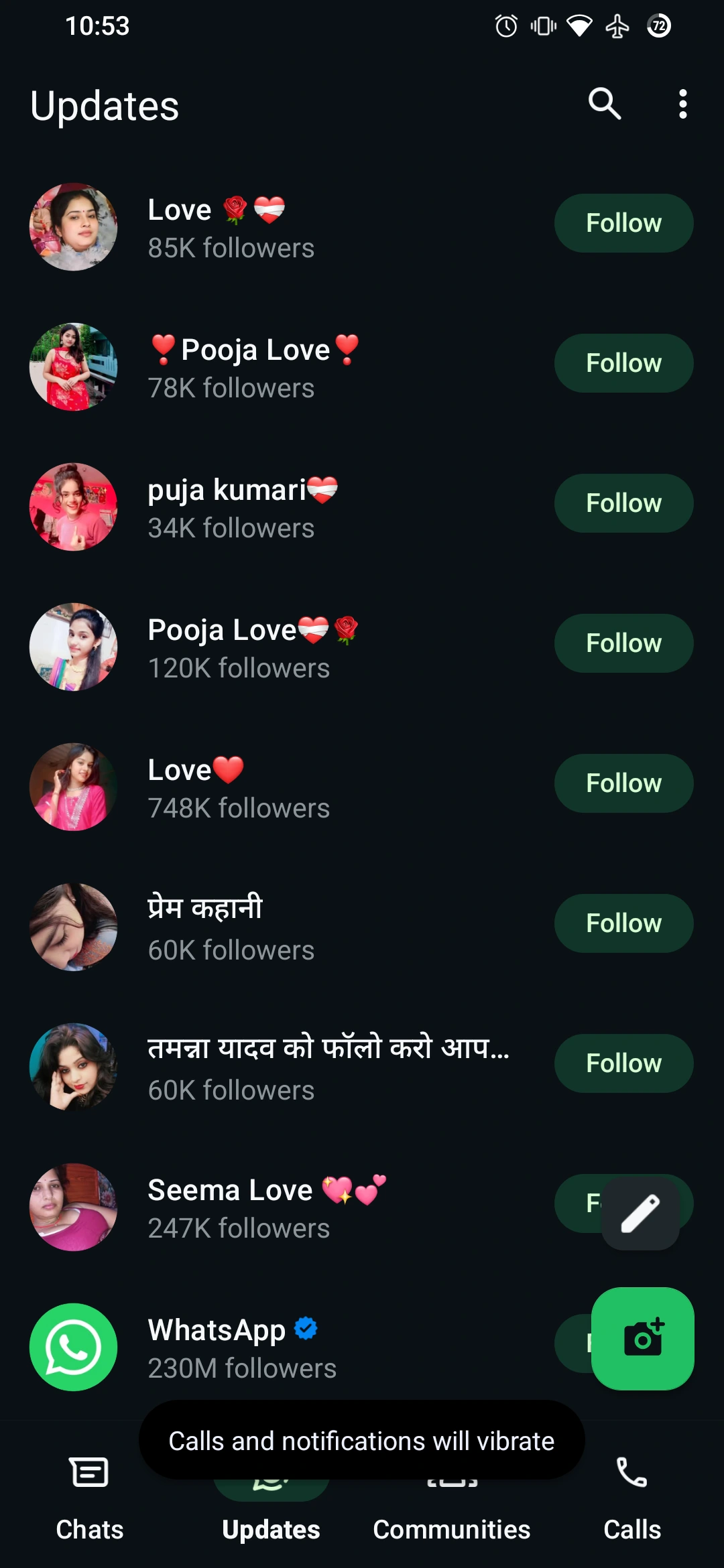The width and height of the screenshot is (724, 1568).
Task: Open Pooja Love 78K channel name
Action: [255, 350]
